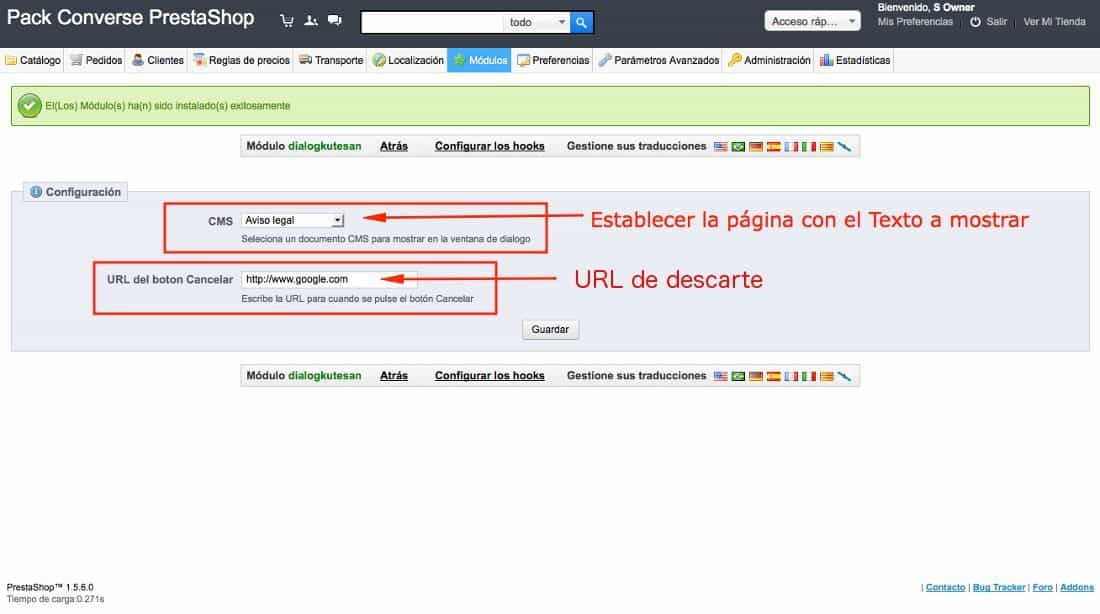
Task: Open the Reglas de precios menu
Action: tap(242, 60)
